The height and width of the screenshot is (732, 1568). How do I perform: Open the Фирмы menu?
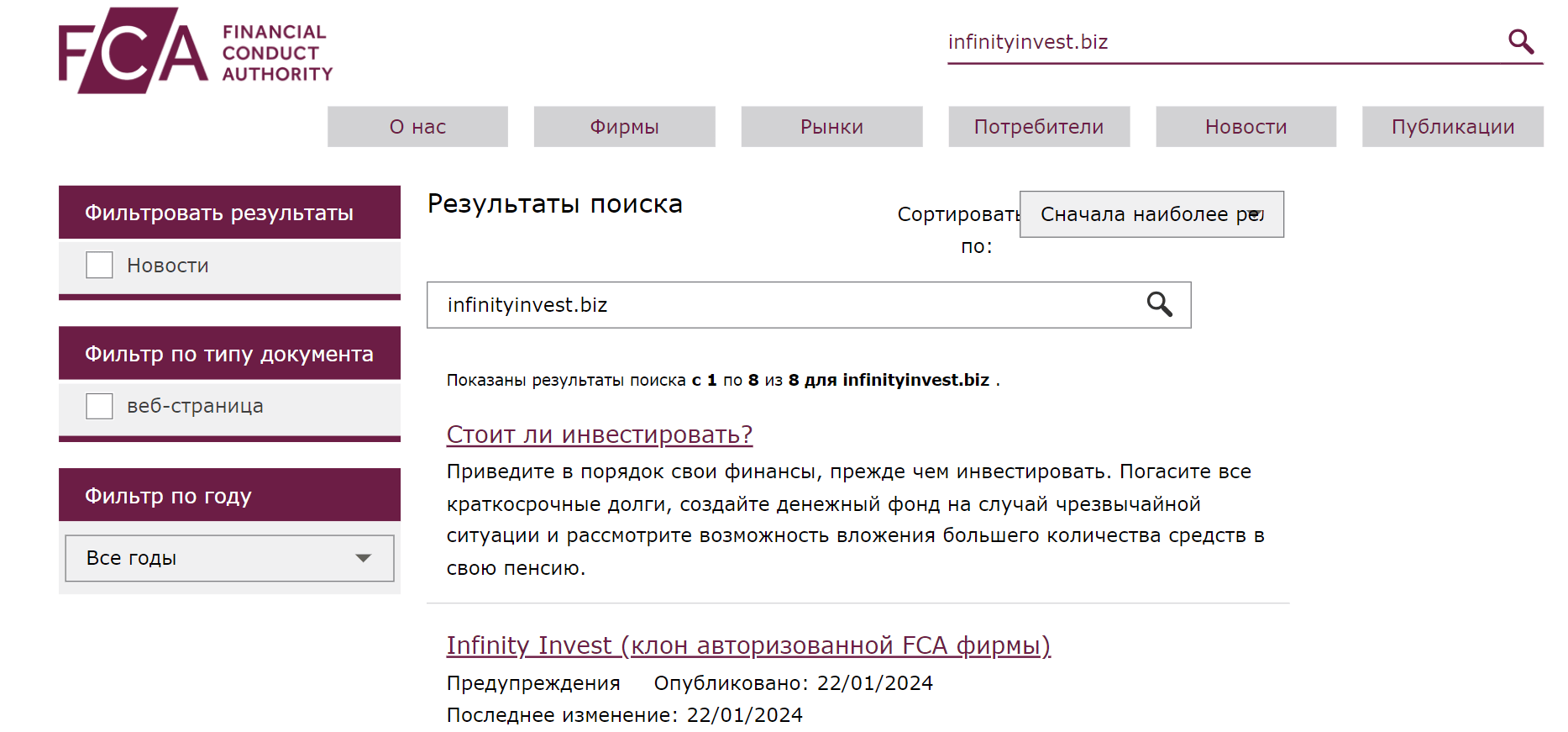point(624,127)
